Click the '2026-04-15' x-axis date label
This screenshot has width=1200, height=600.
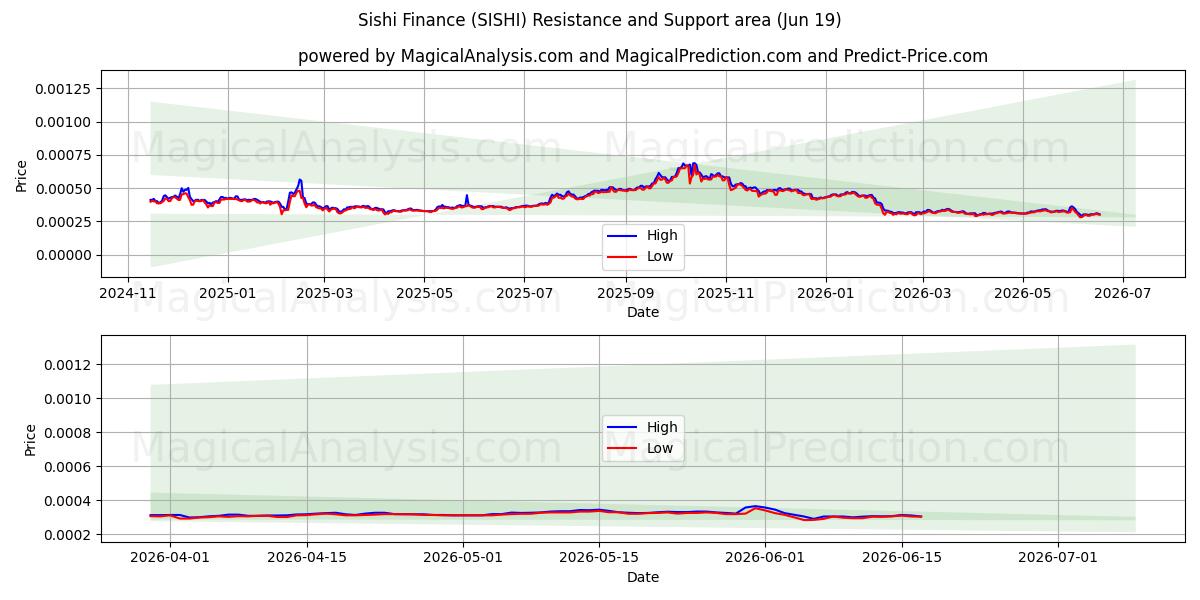pyautogui.click(x=307, y=559)
